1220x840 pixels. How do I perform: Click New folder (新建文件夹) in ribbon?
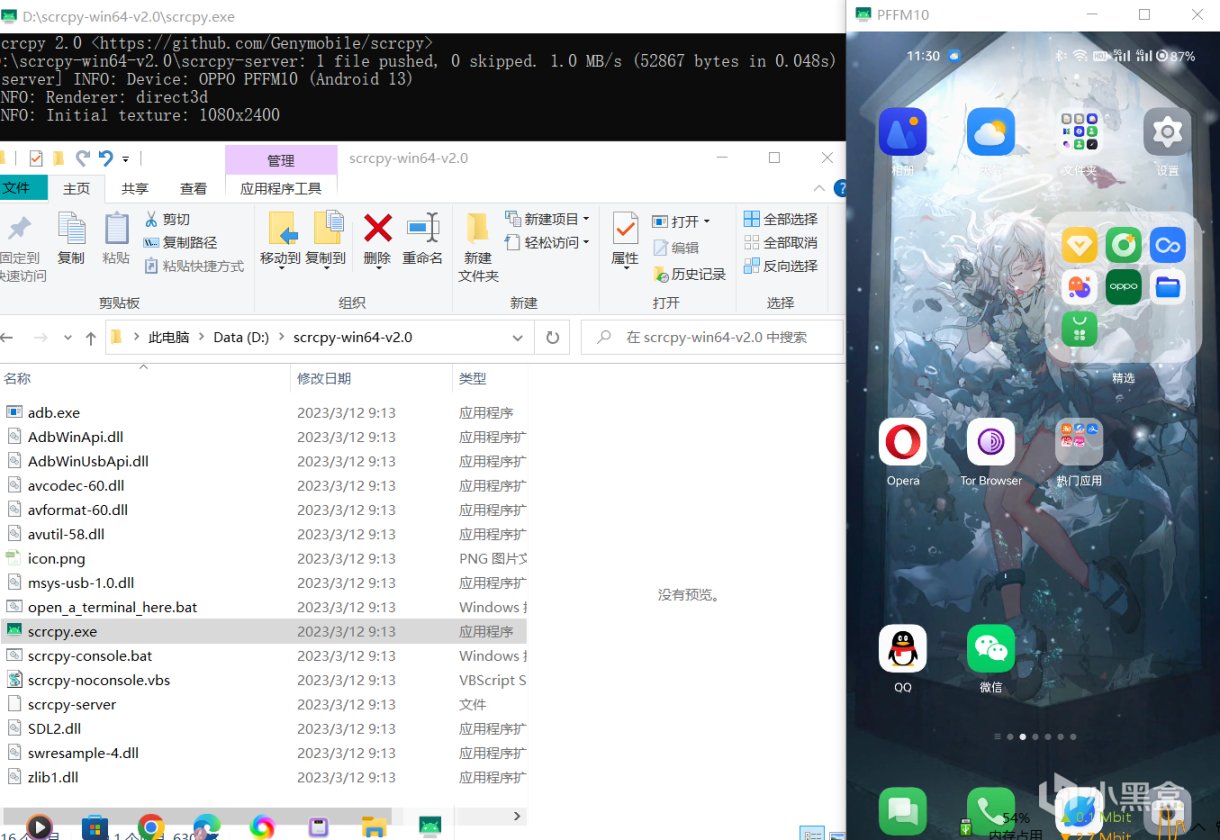tap(478, 247)
